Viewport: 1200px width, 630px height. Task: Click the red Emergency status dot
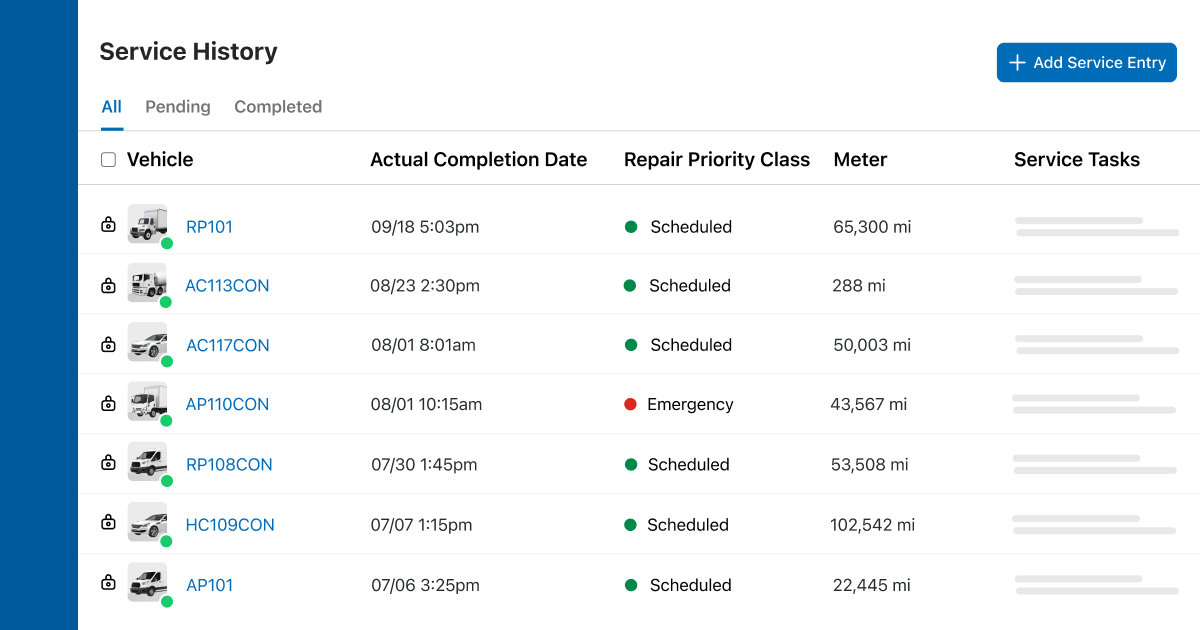pos(630,404)
